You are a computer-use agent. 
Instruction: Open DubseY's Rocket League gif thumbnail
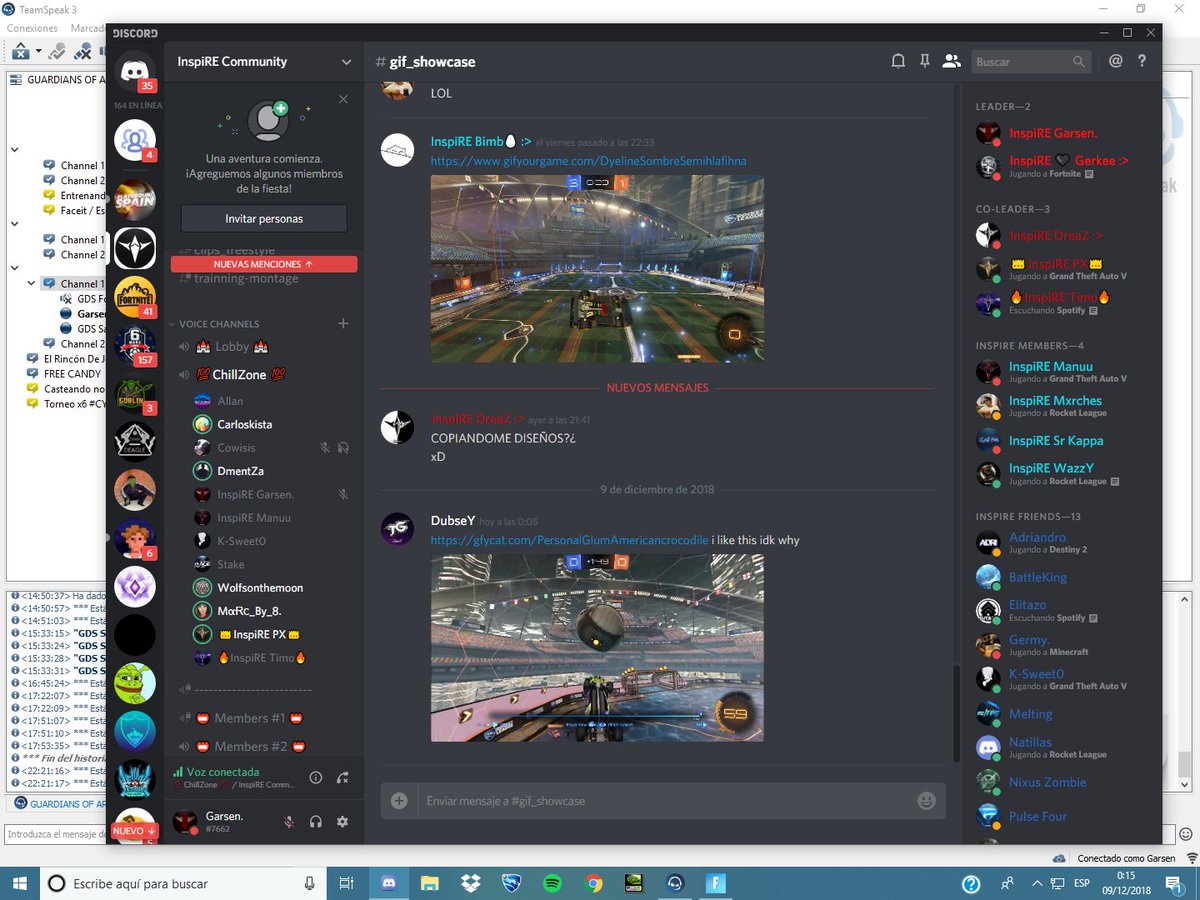pyautogui.click(x=597, y=648)
